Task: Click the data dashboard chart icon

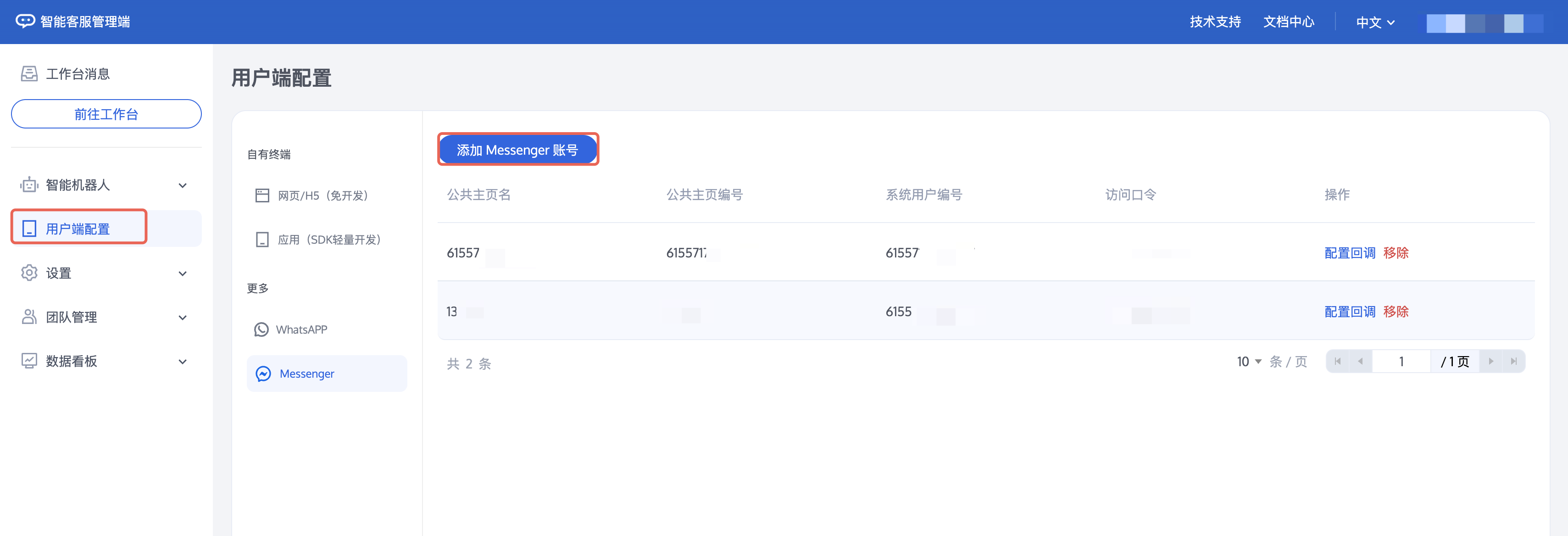Action: [28, 361]
